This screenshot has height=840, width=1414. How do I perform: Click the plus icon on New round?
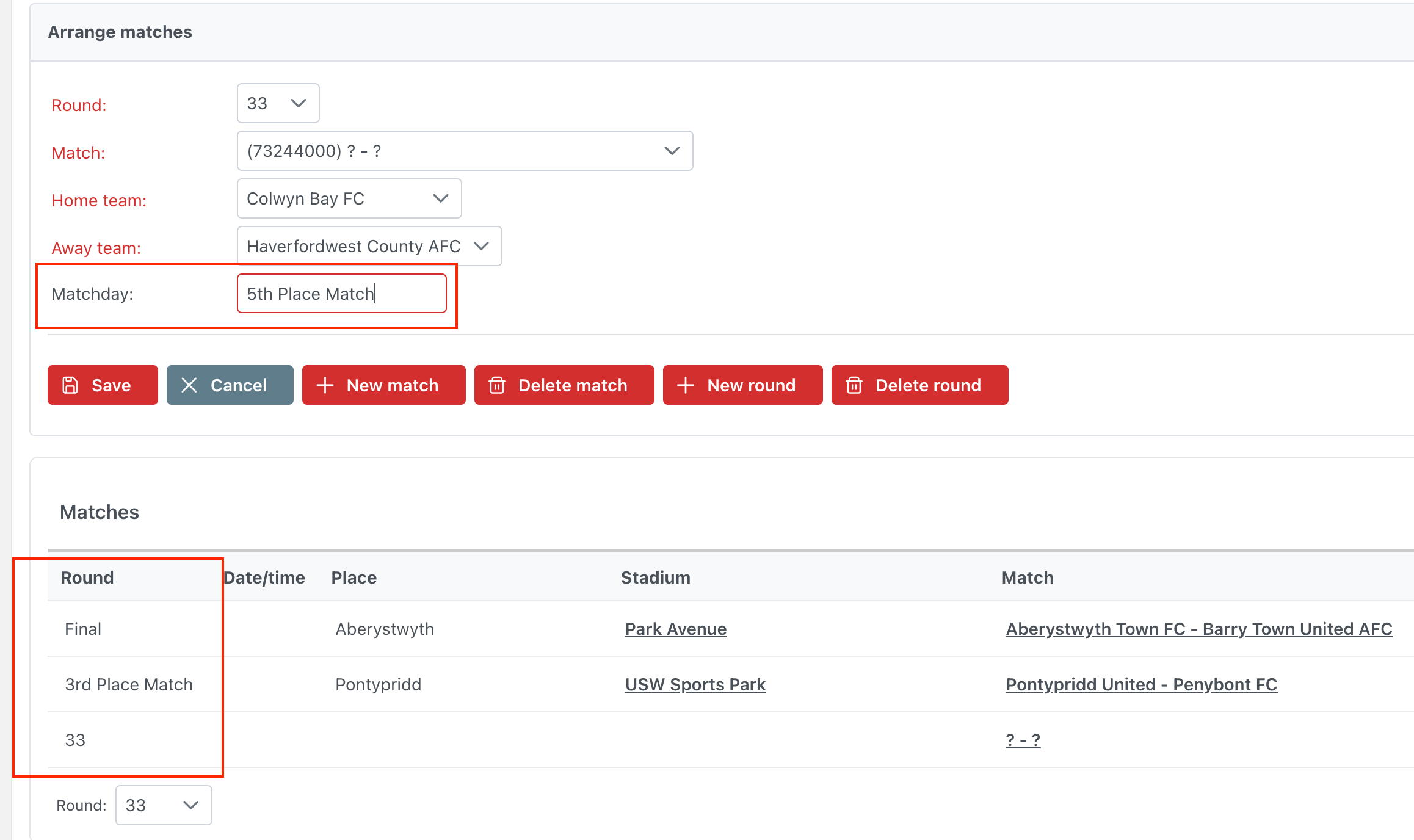click(x=686, y=385)
